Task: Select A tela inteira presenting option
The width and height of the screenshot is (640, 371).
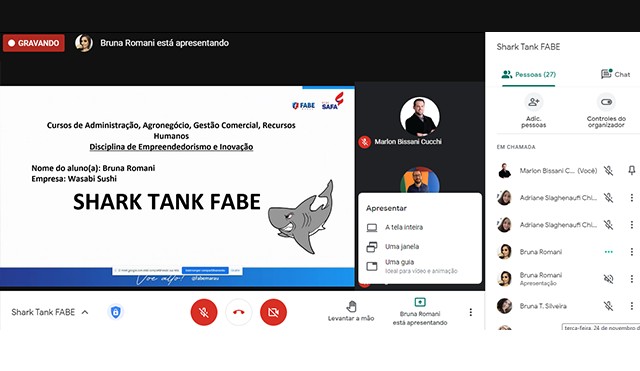Action: pyautogui.click(x=420, y=227)
